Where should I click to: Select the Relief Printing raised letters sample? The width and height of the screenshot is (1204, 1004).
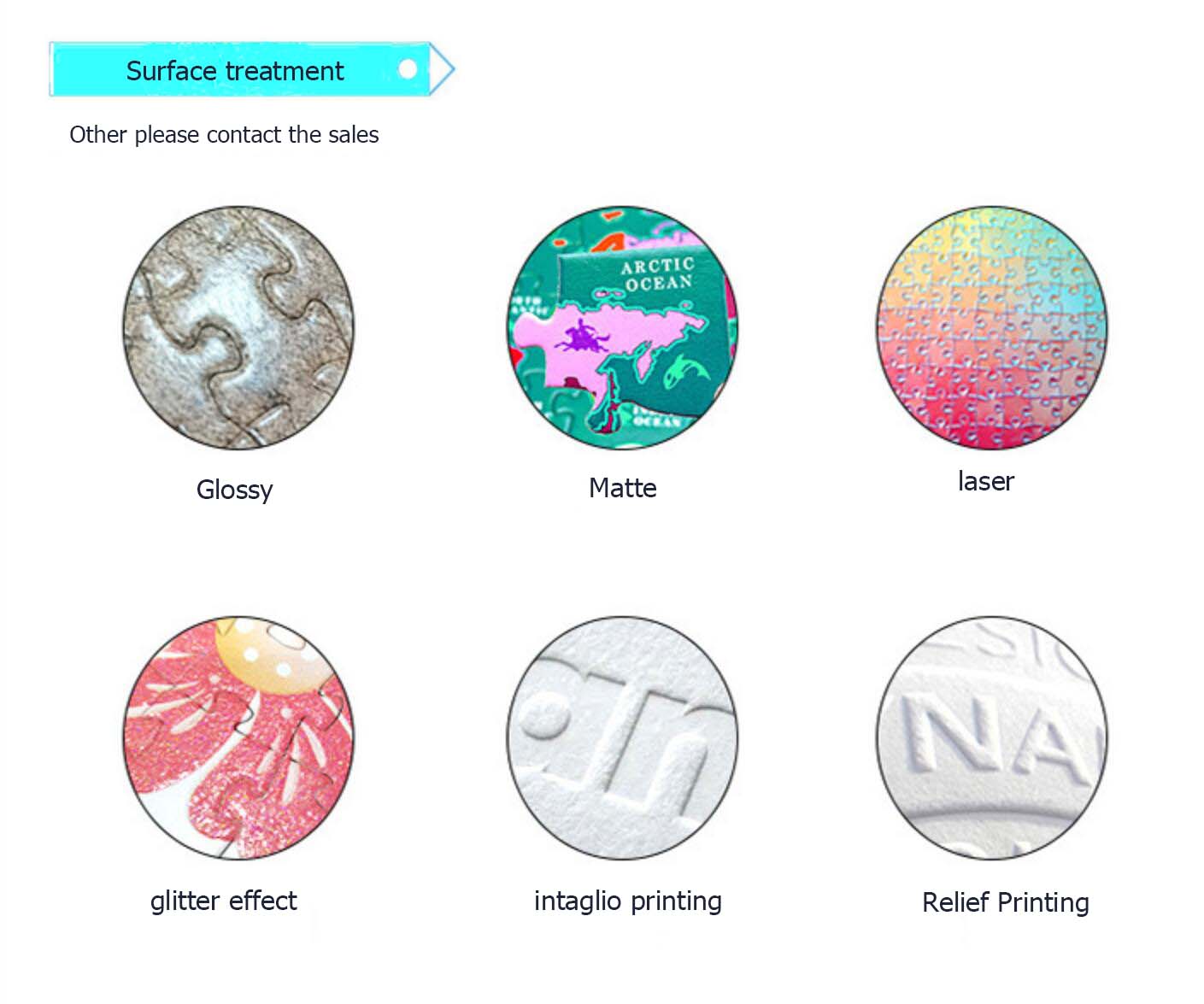tap(991, 737)
